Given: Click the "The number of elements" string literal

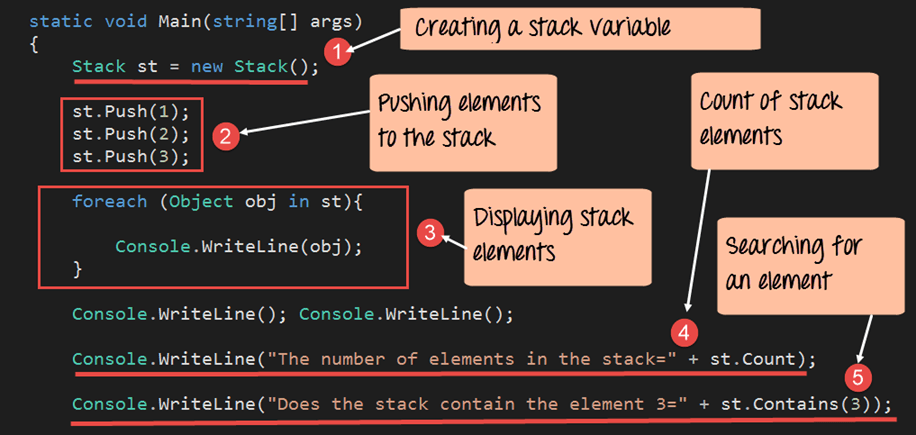Looking at the screenshot, I should 468,359.
